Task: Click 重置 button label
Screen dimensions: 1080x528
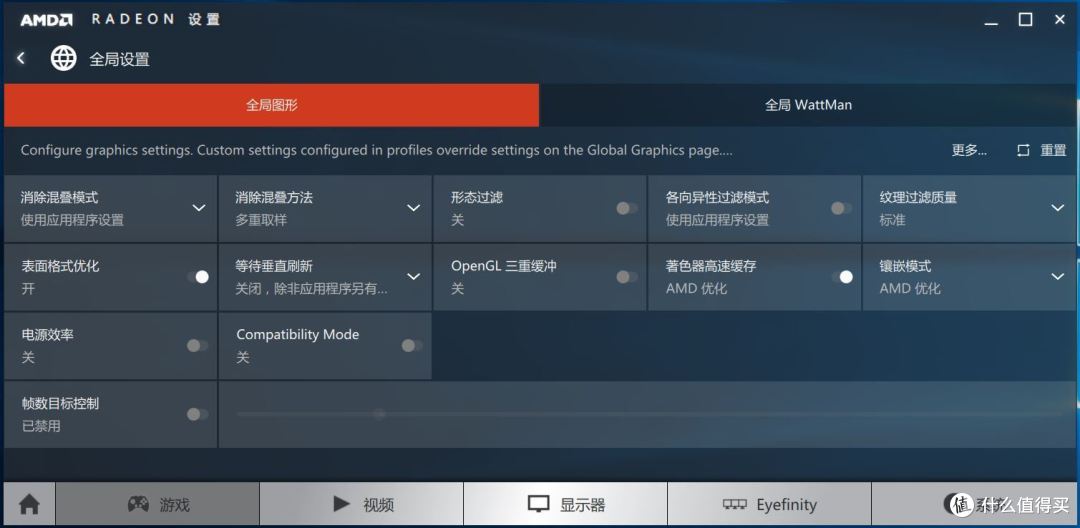Action: tap(1053, 150)
